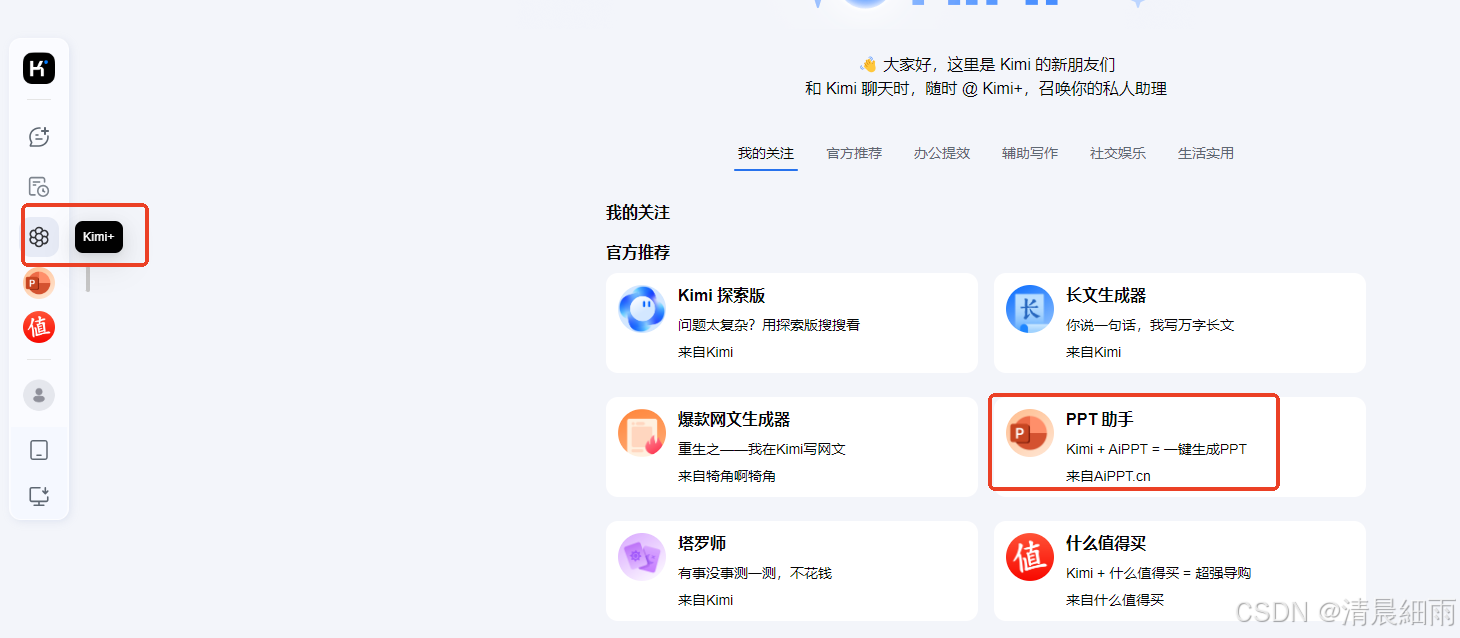Image resolution: width=1460 pixels, height=638 pixels.
Task: Click the text 问题太复杂？用探索版搜搜看
Action: click(x=769, y=325)
